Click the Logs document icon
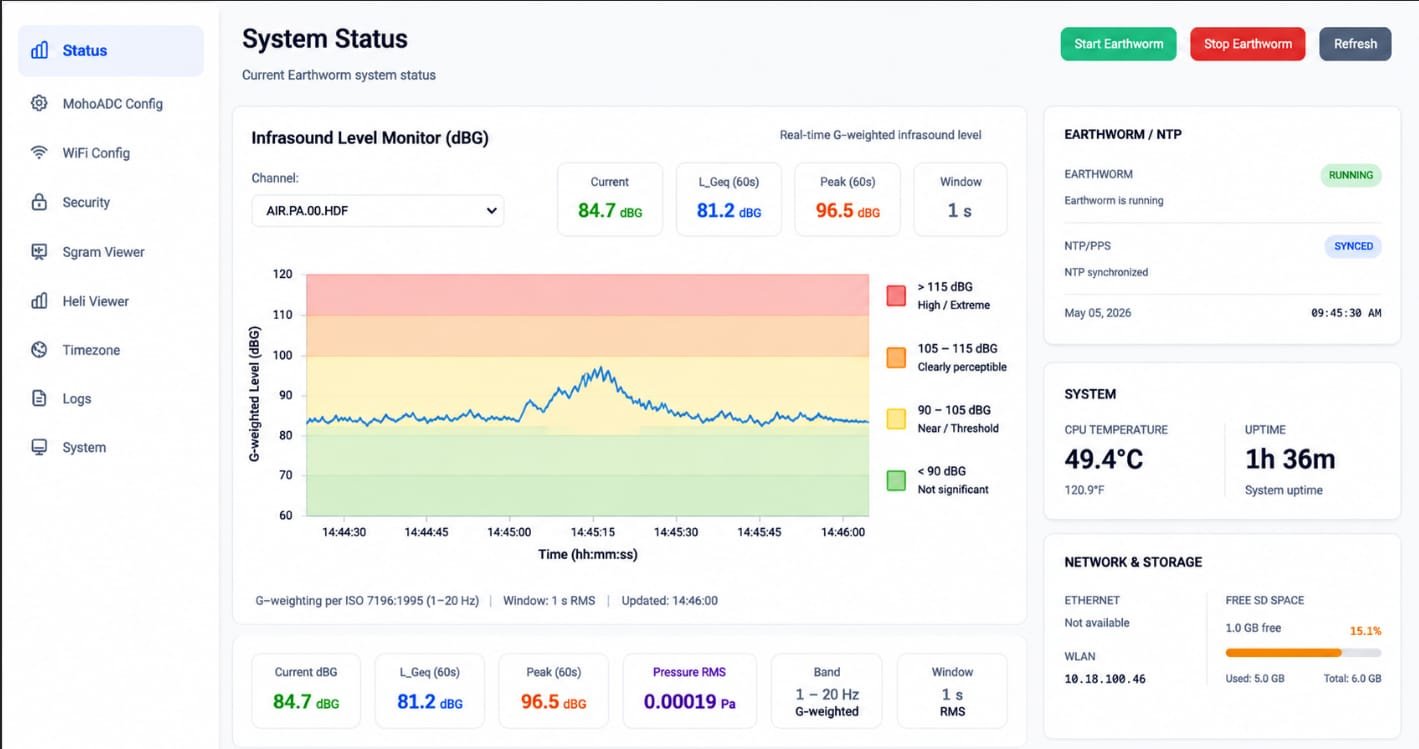 pyautogui.click(x=39, y=398)
